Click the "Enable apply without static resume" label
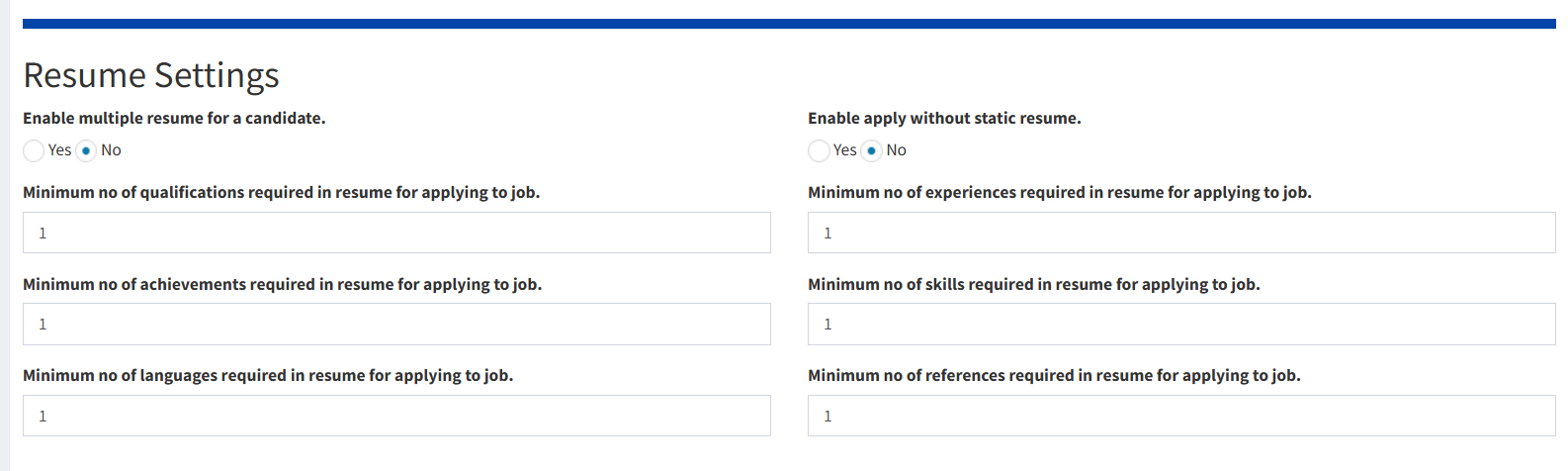Image resolution: width=1568 pixels, height=471 pixels. (x=944, y=118)
